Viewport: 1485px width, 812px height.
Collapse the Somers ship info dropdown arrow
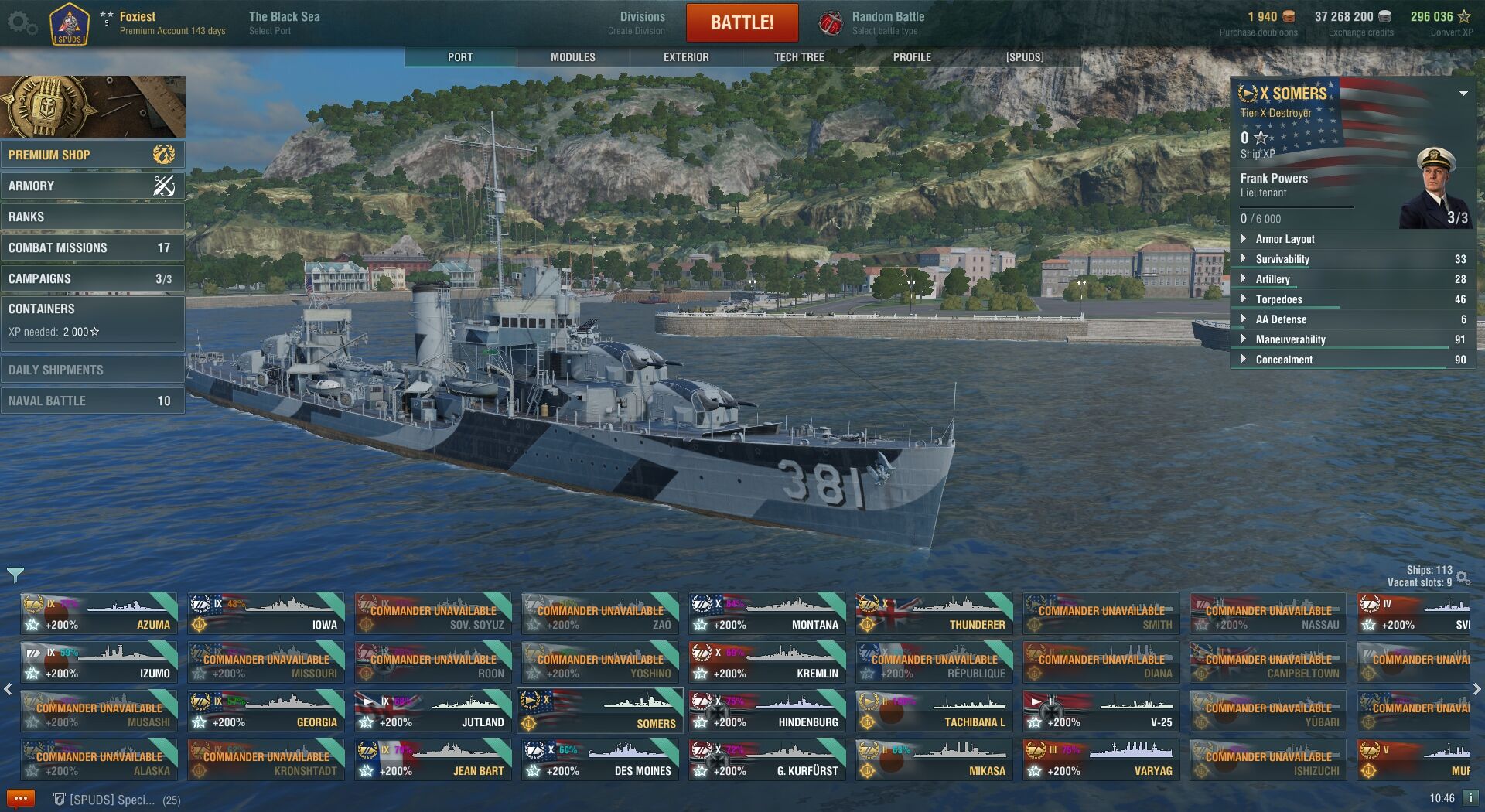click(x=1463, y=94)
